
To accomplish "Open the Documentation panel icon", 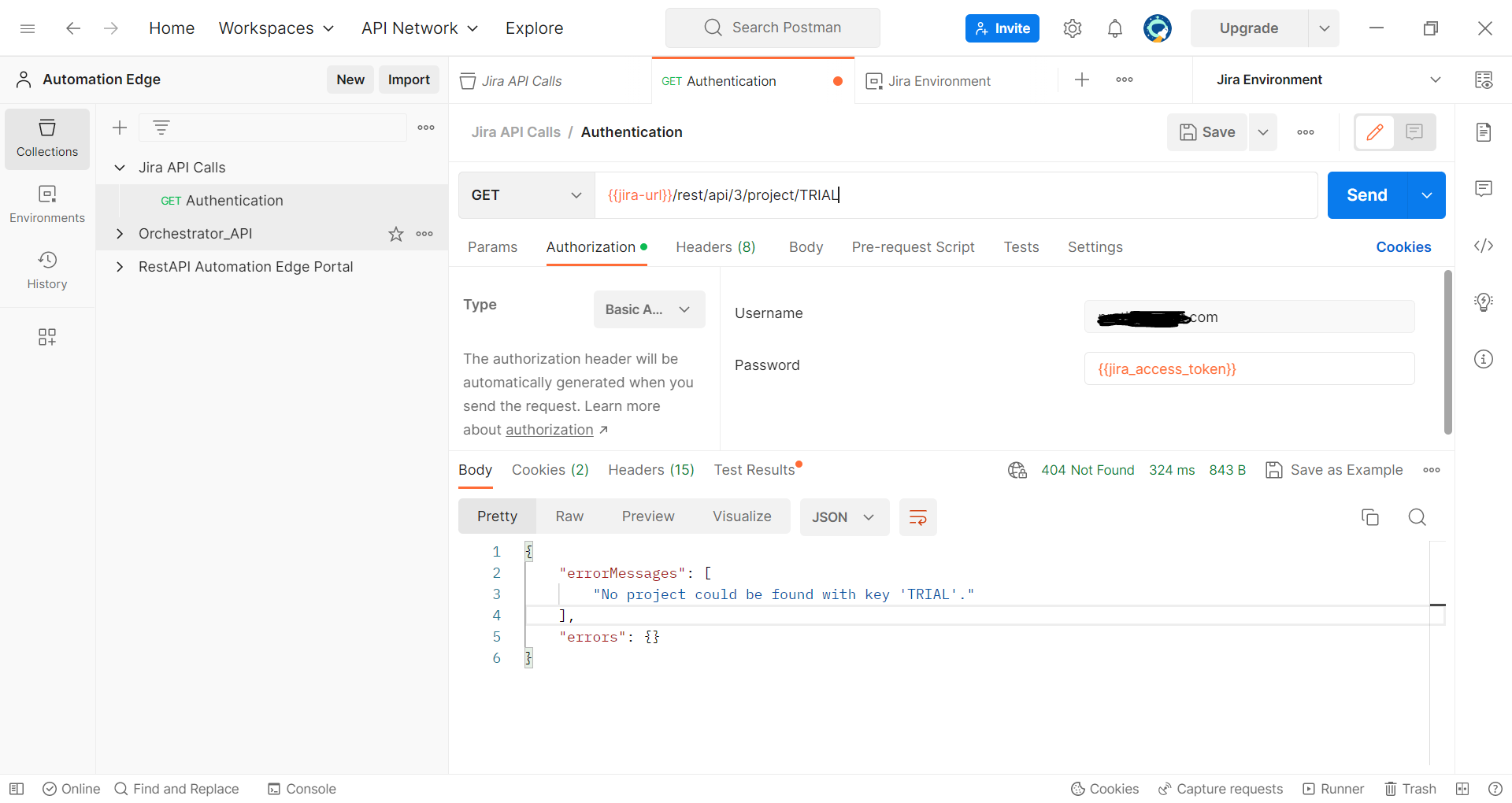I will [x=1484, y=132].
